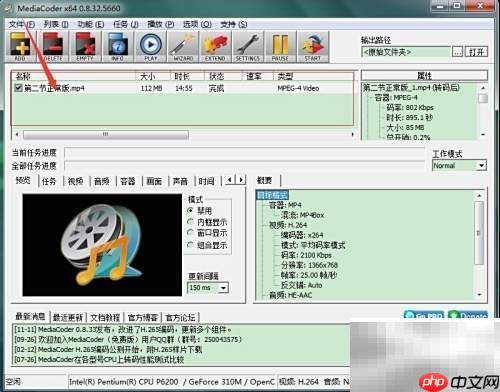This screenshot has width=500, height=392.
Task: Open the SETTINGS wrench icon
Action: (x=248, y=46)
